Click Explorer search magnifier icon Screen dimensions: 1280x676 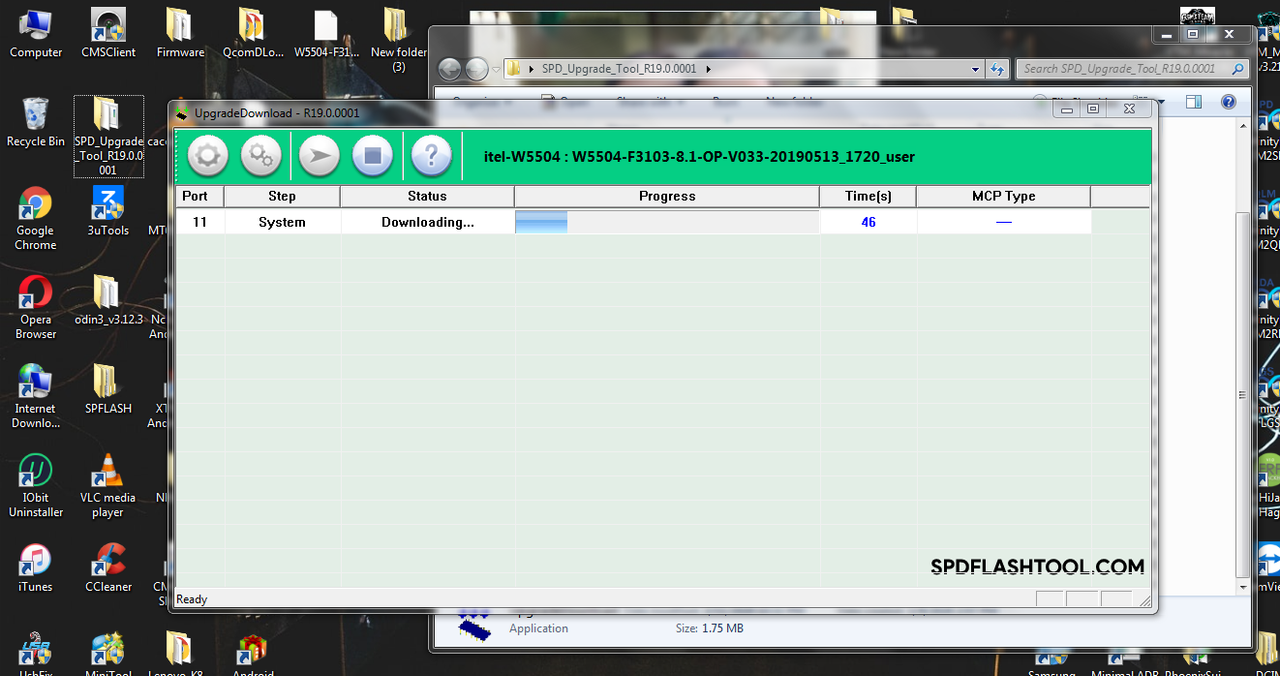pos(1239,69)
